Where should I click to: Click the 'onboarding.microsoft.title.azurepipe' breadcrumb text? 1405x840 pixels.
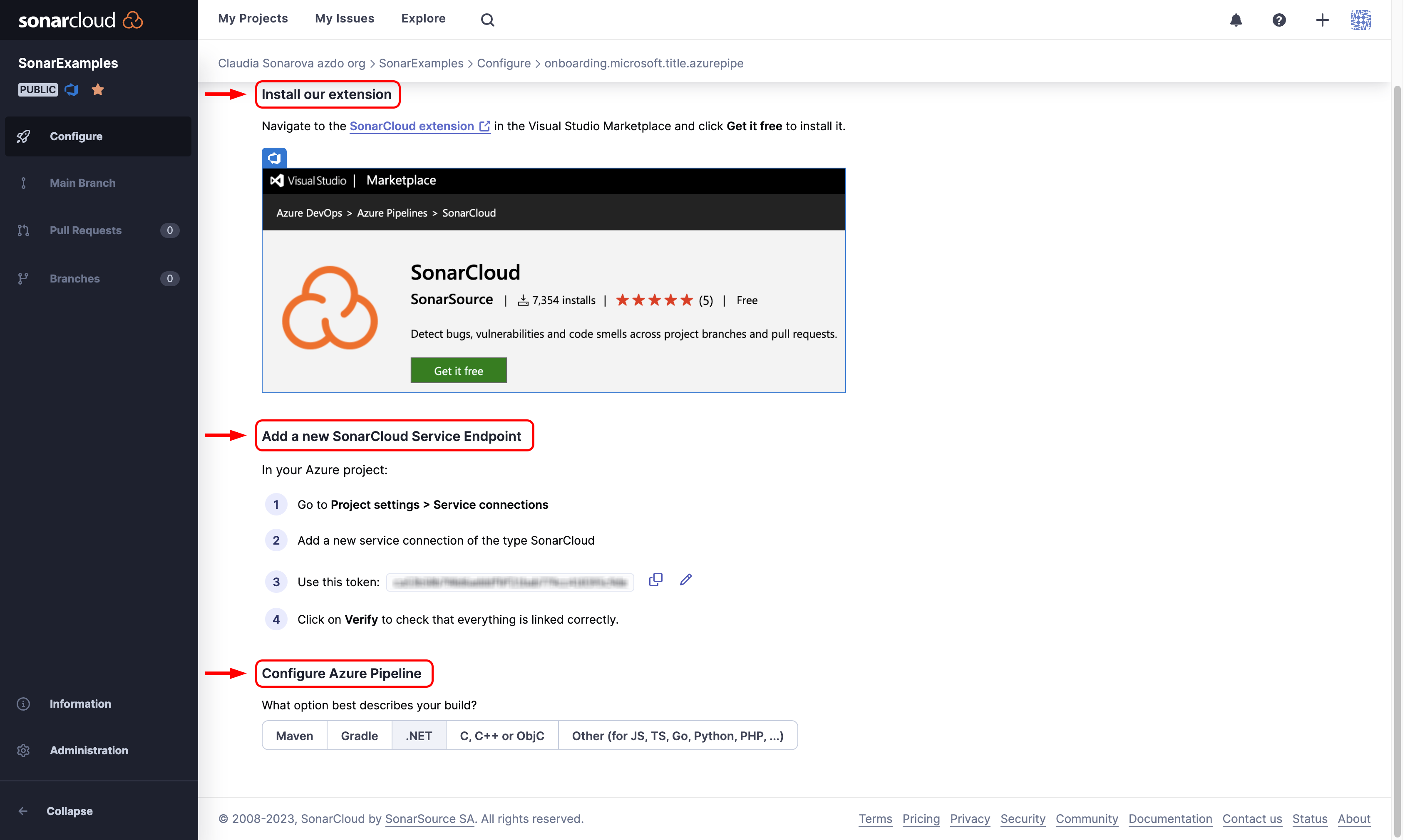click(644, 63)
